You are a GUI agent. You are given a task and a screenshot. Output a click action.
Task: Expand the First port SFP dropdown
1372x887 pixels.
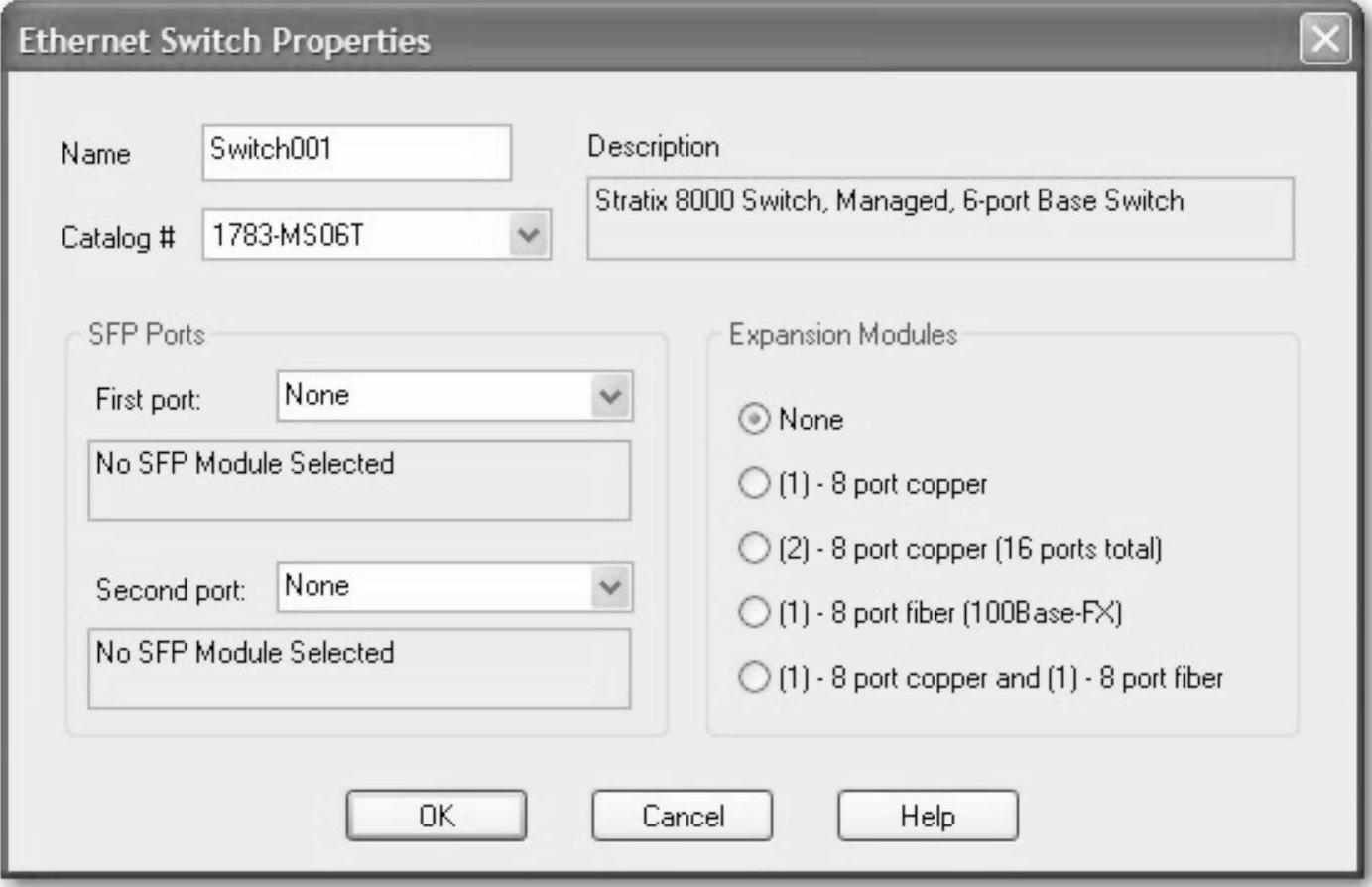click(x=611, y=396)
